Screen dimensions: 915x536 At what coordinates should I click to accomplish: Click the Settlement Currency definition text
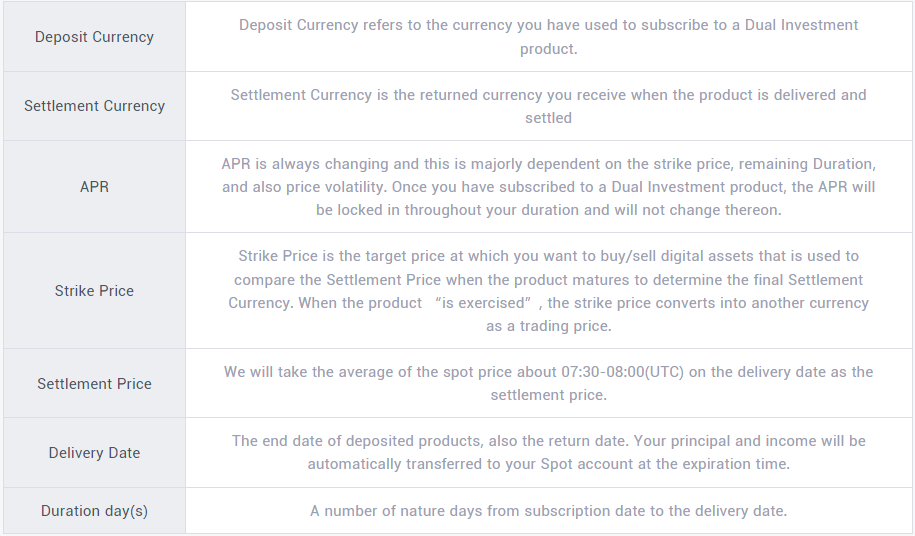pyautogui.click(x=549, y=106)
